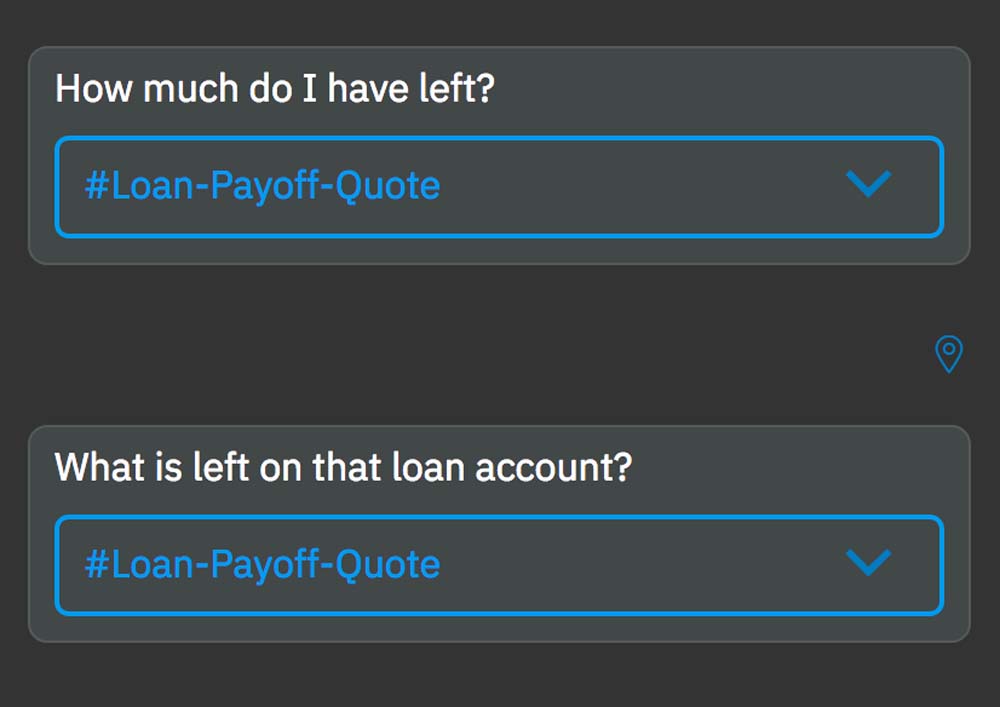Click empty space right of "What is left on that loan account?"
This screenshot has width=1000, height=707.
pos(800,468)
